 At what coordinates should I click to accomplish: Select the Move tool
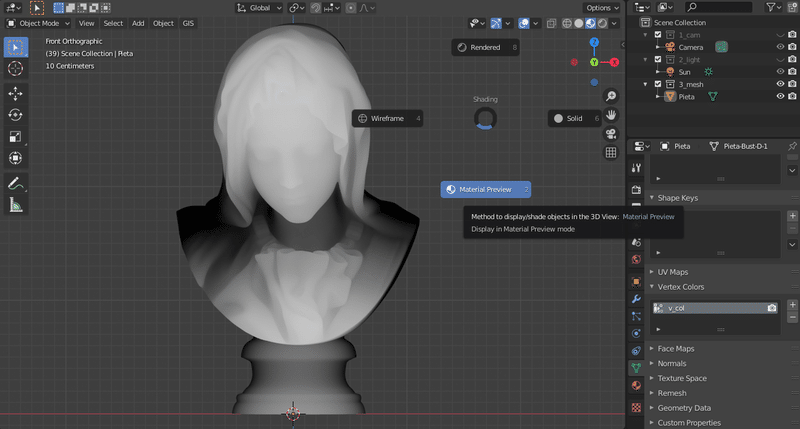pos(16,93)
